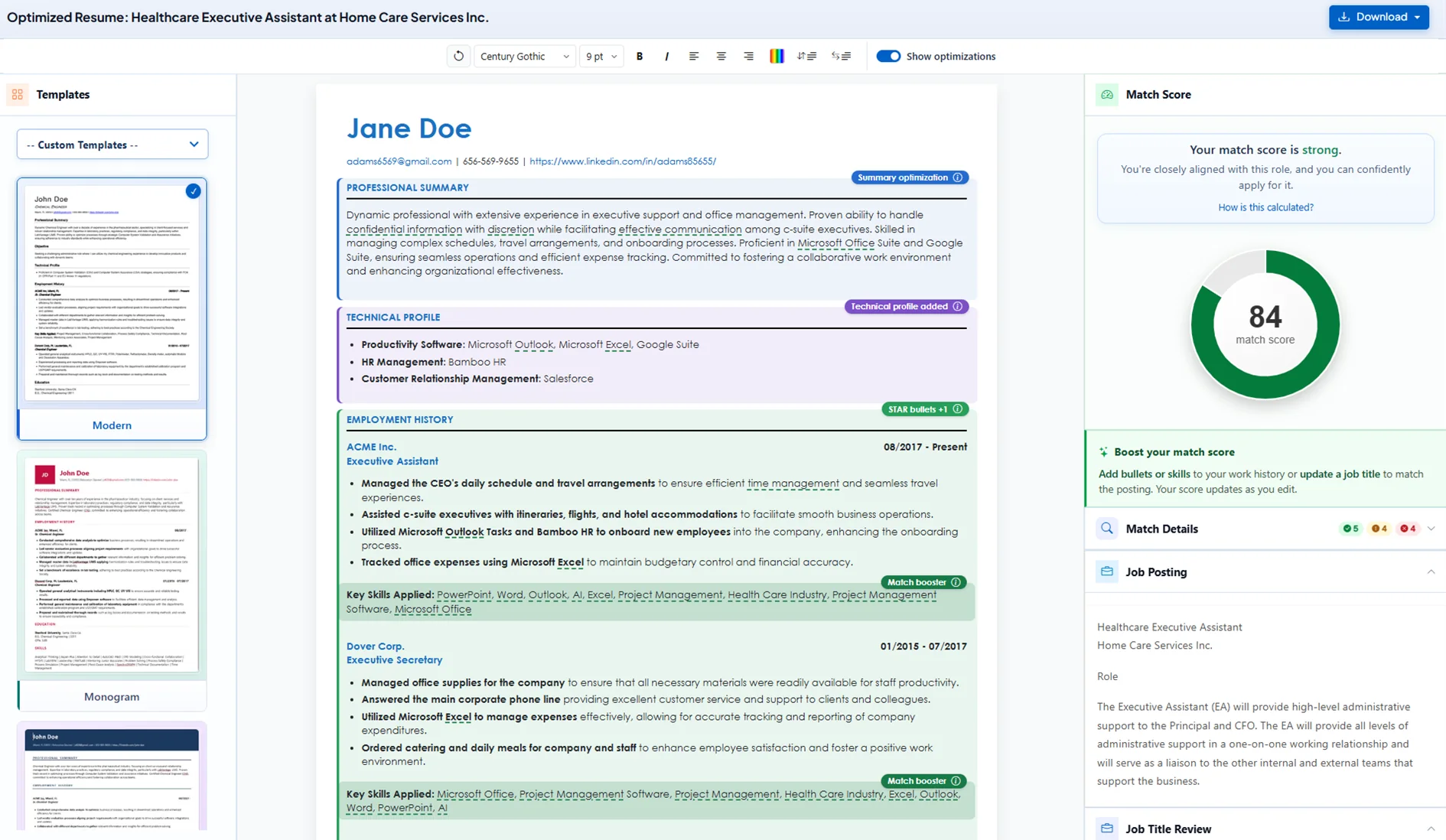
Task: Open the Custom Templates dropdown
Action: tap(112, 145)
